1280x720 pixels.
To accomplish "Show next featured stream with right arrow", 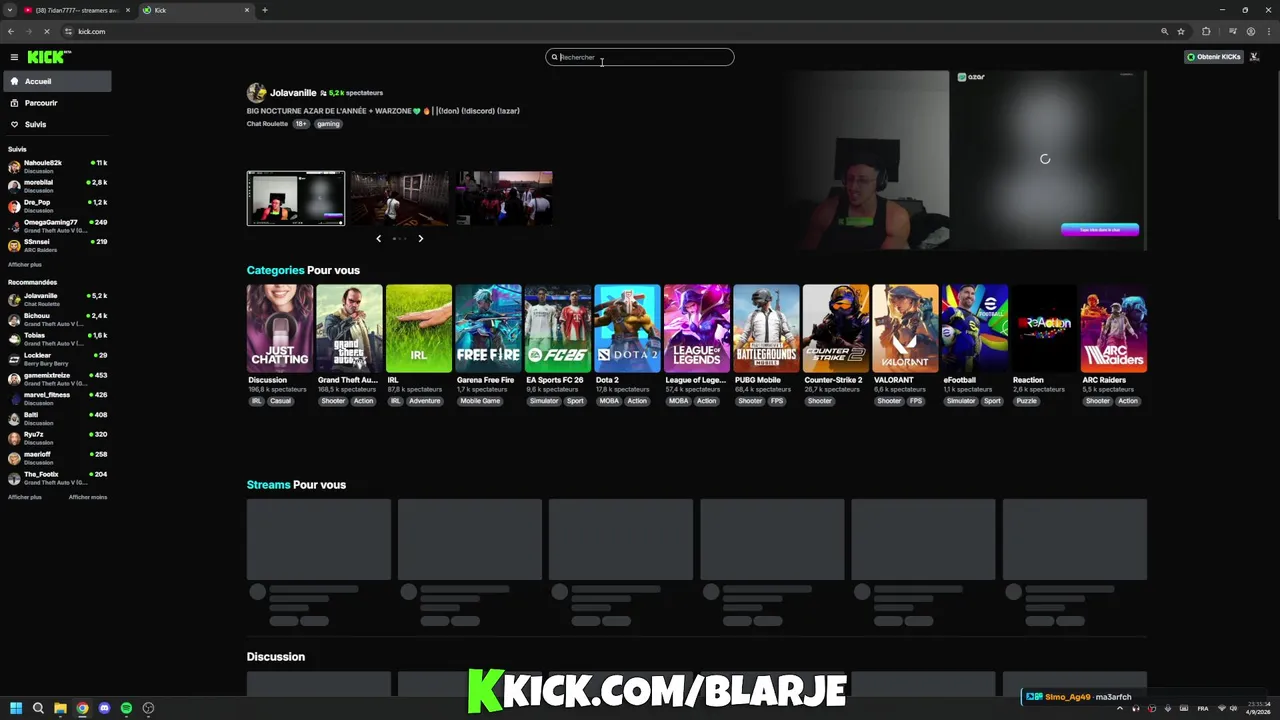I will point(420,238).
